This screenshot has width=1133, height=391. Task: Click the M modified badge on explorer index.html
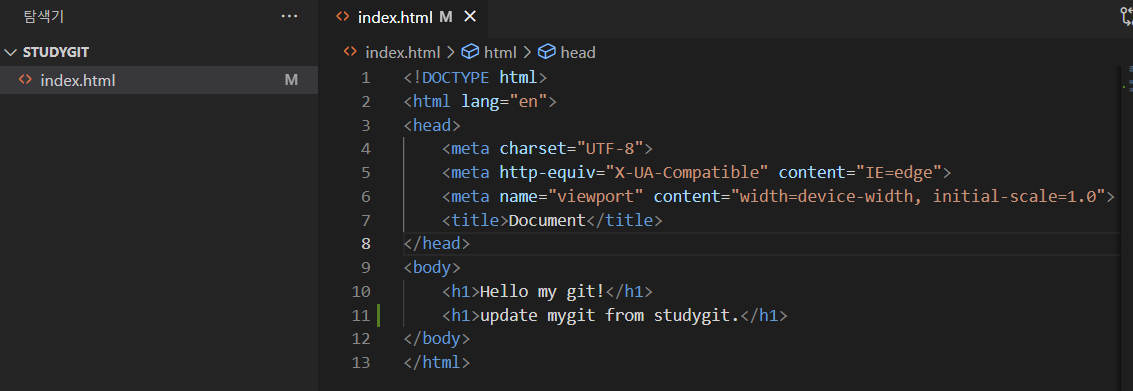[x=291, y=80]
